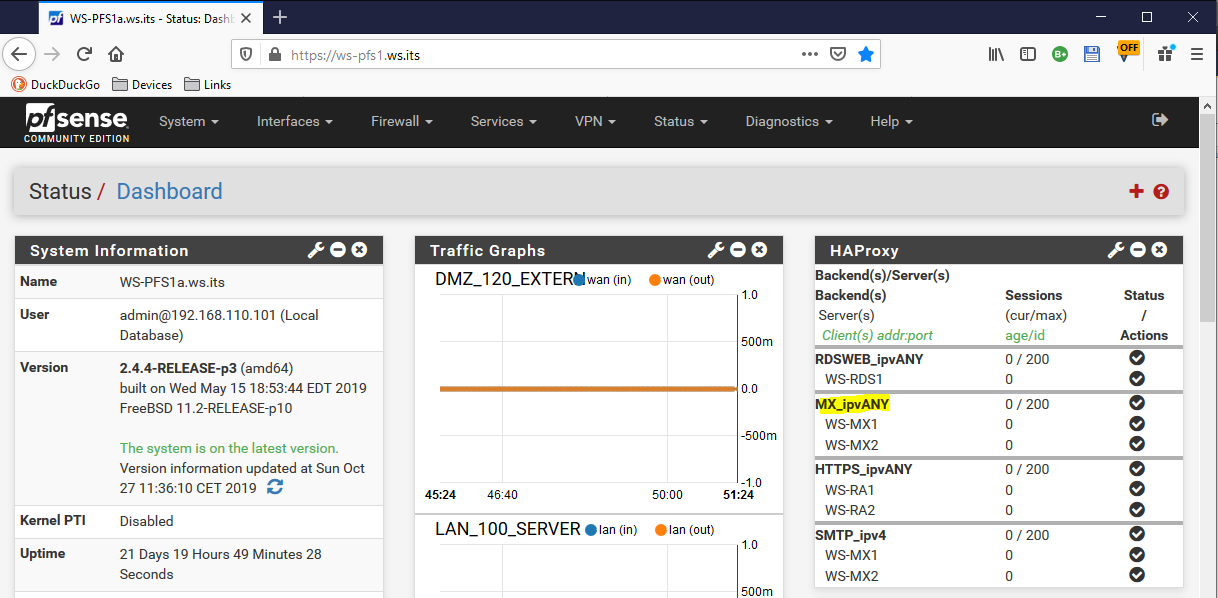Click the highlighted MX_ipvANY backend name
This screenshot has width=1218, height=598.
click(852, 404)
